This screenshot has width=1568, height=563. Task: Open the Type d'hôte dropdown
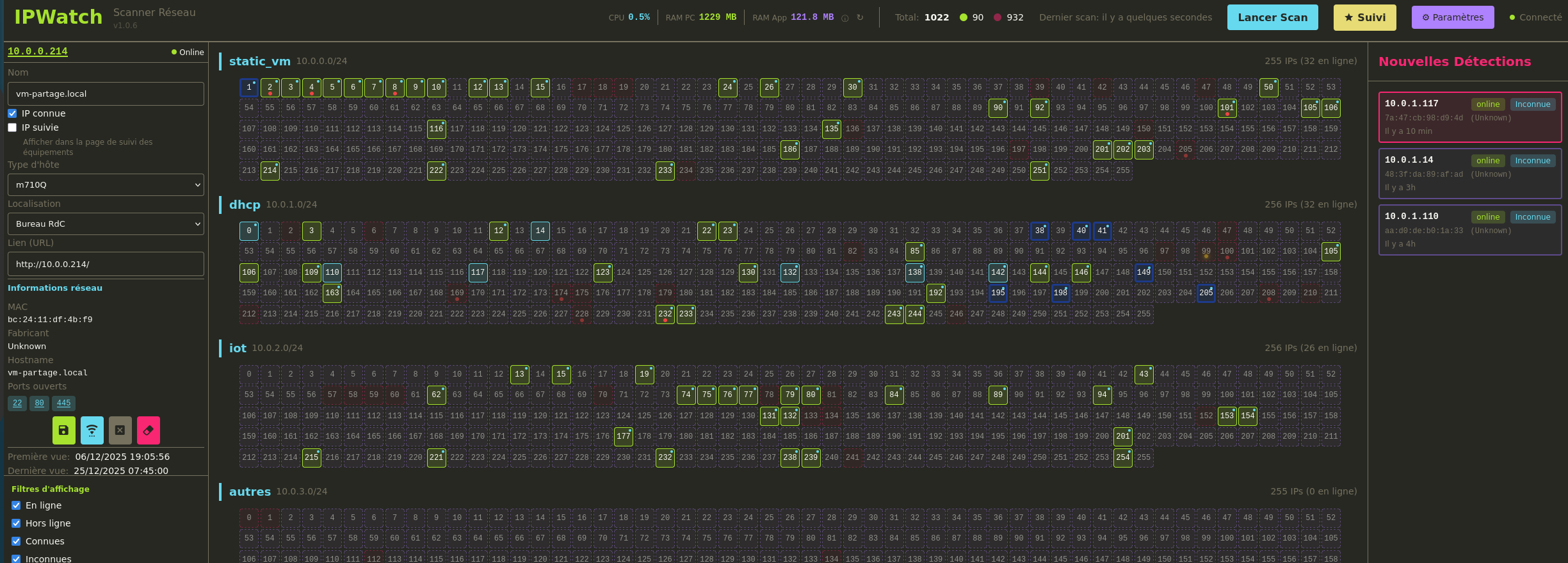(x=106, y=184)
